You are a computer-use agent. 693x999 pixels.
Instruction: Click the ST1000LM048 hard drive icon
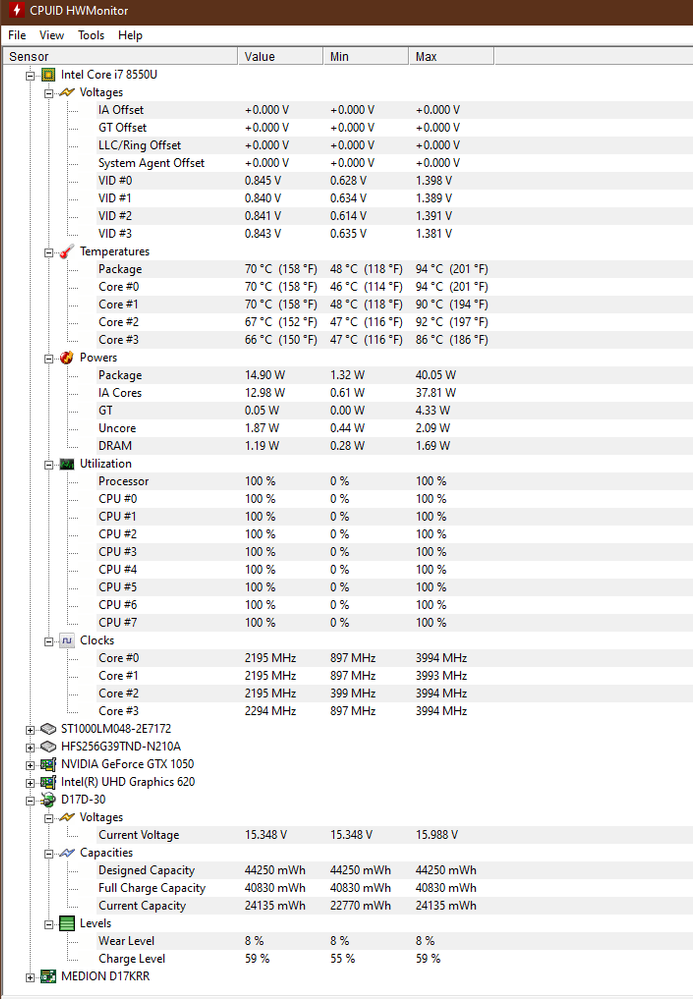pos(48,729)
